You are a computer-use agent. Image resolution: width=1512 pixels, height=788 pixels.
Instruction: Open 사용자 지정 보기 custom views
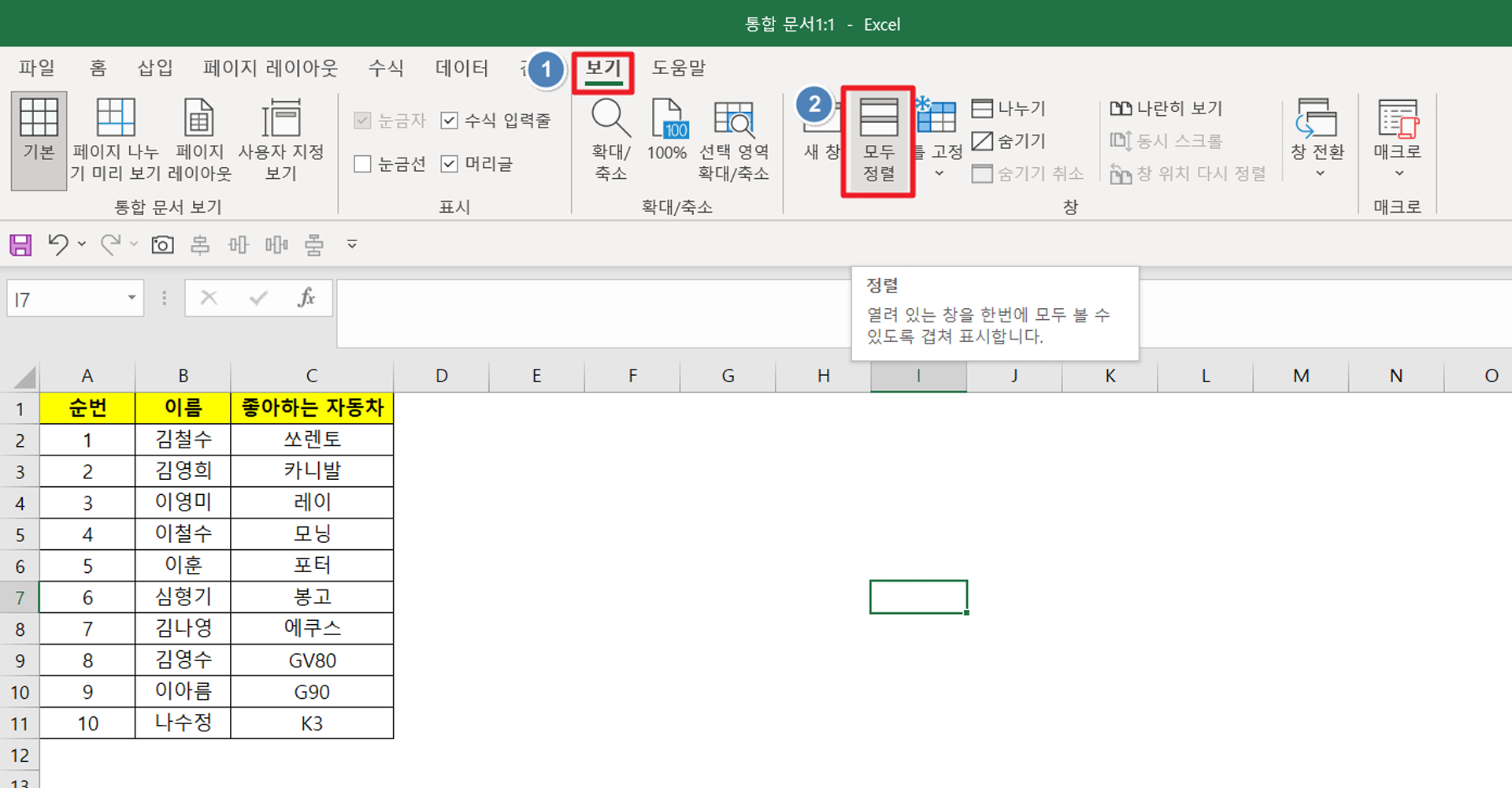[x=281, y=140]
